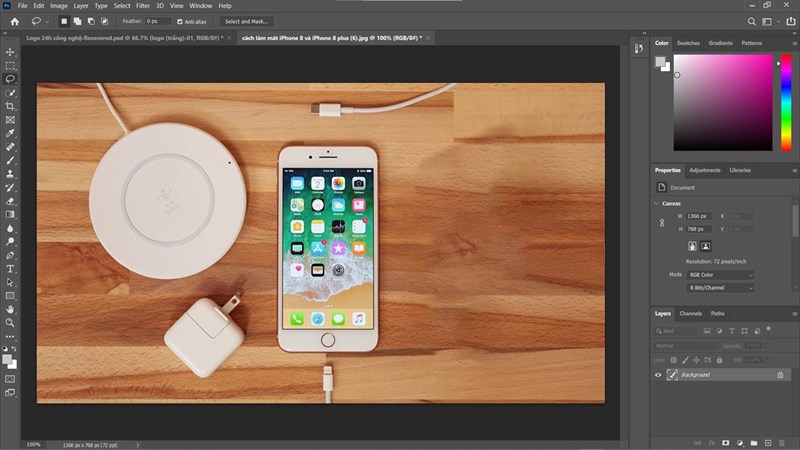Enable Subtract from selection mode
This screenshot has height=450, width=800.
coord(91,21)
